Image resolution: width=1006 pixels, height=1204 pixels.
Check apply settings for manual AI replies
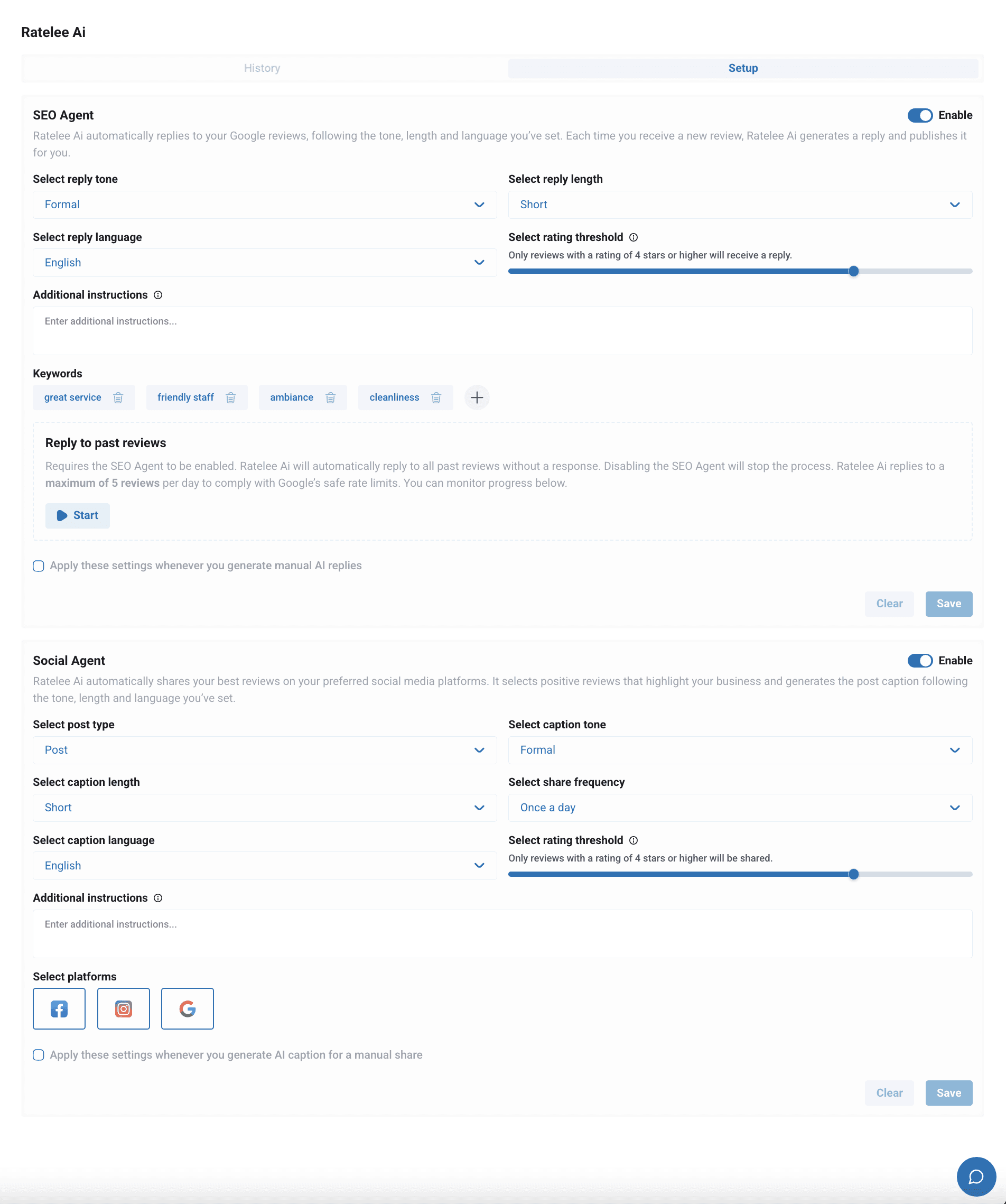(x=39, y=566)
